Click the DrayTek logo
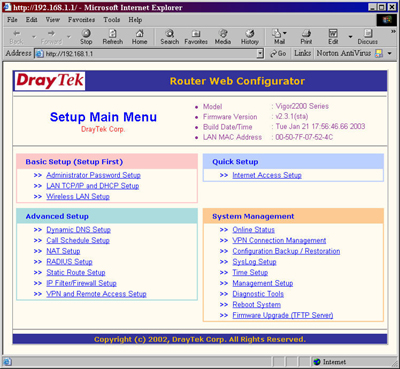Screen dimensions: 400x369 pos(50,81)
